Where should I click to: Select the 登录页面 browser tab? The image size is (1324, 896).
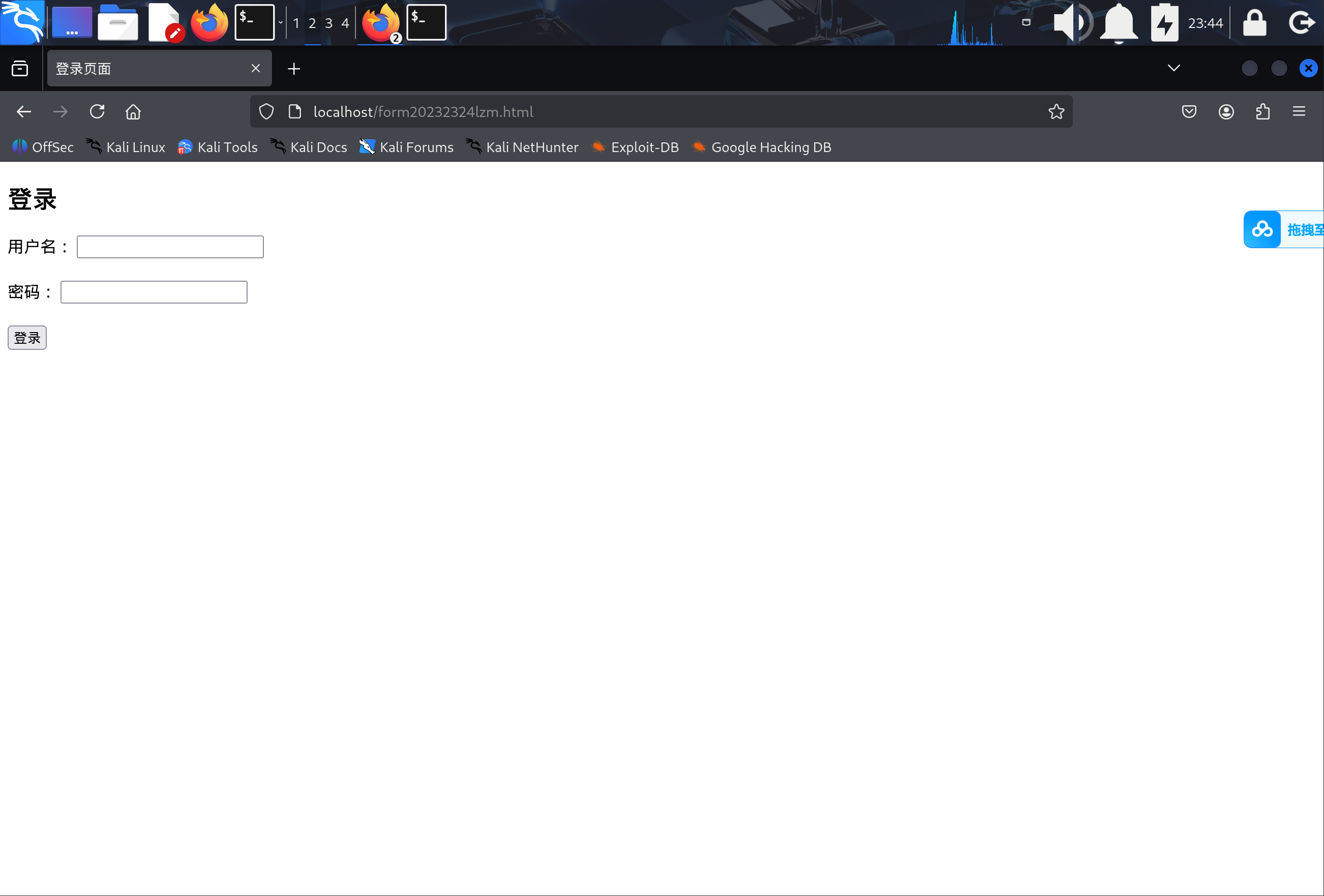148,69
